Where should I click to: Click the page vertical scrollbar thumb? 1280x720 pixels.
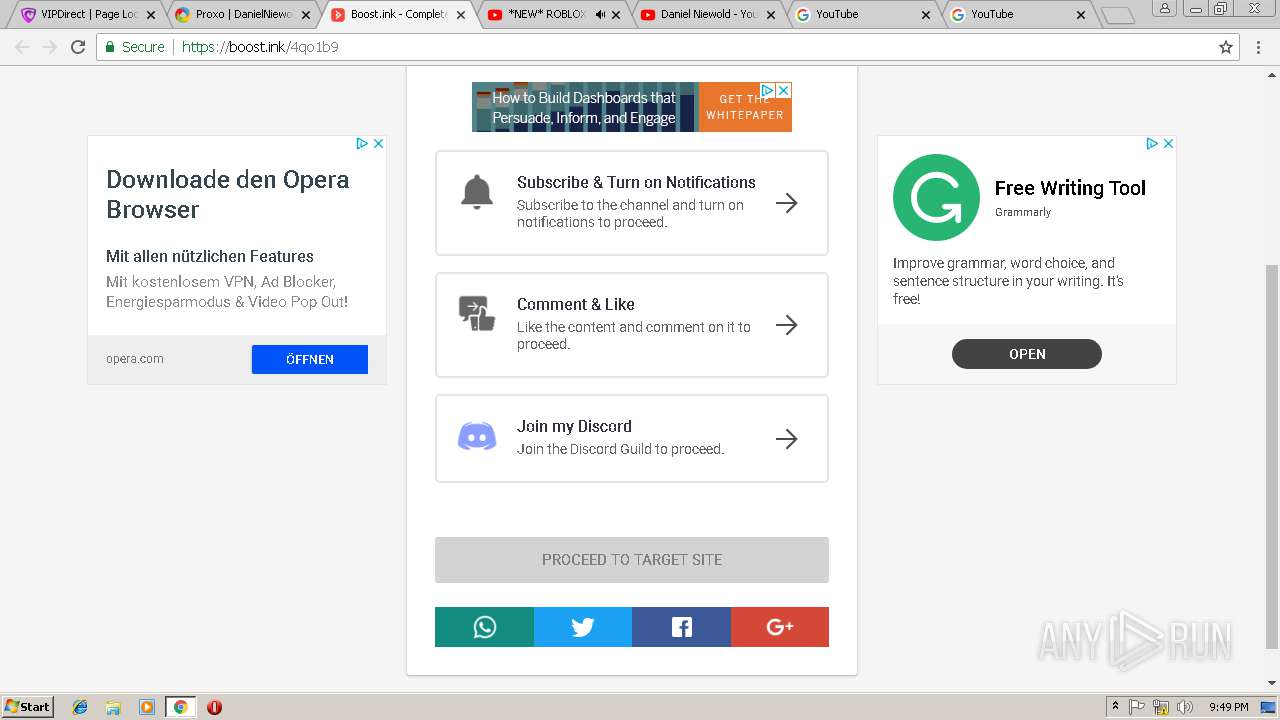(1272, 457)
